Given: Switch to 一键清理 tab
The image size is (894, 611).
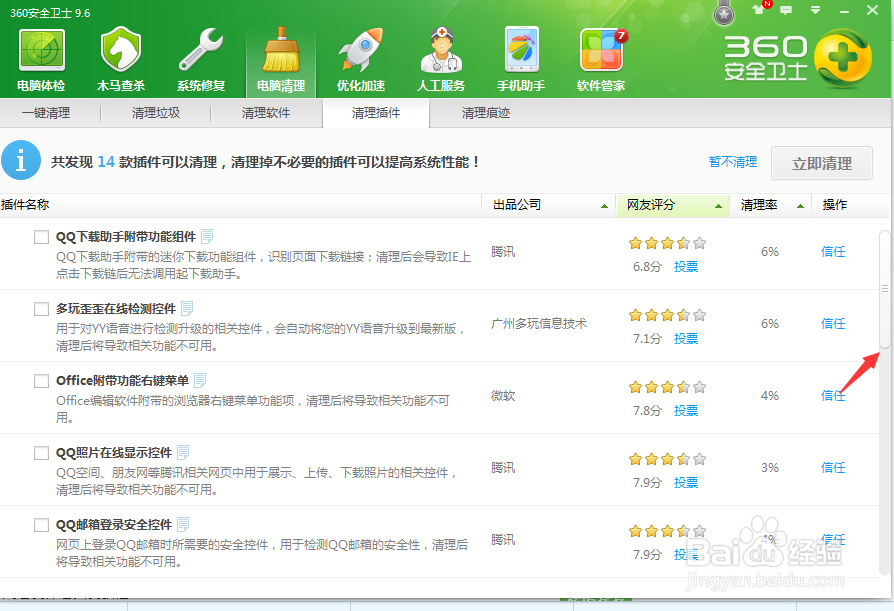Looking at the screenshot, I should [x=46, y=113].
